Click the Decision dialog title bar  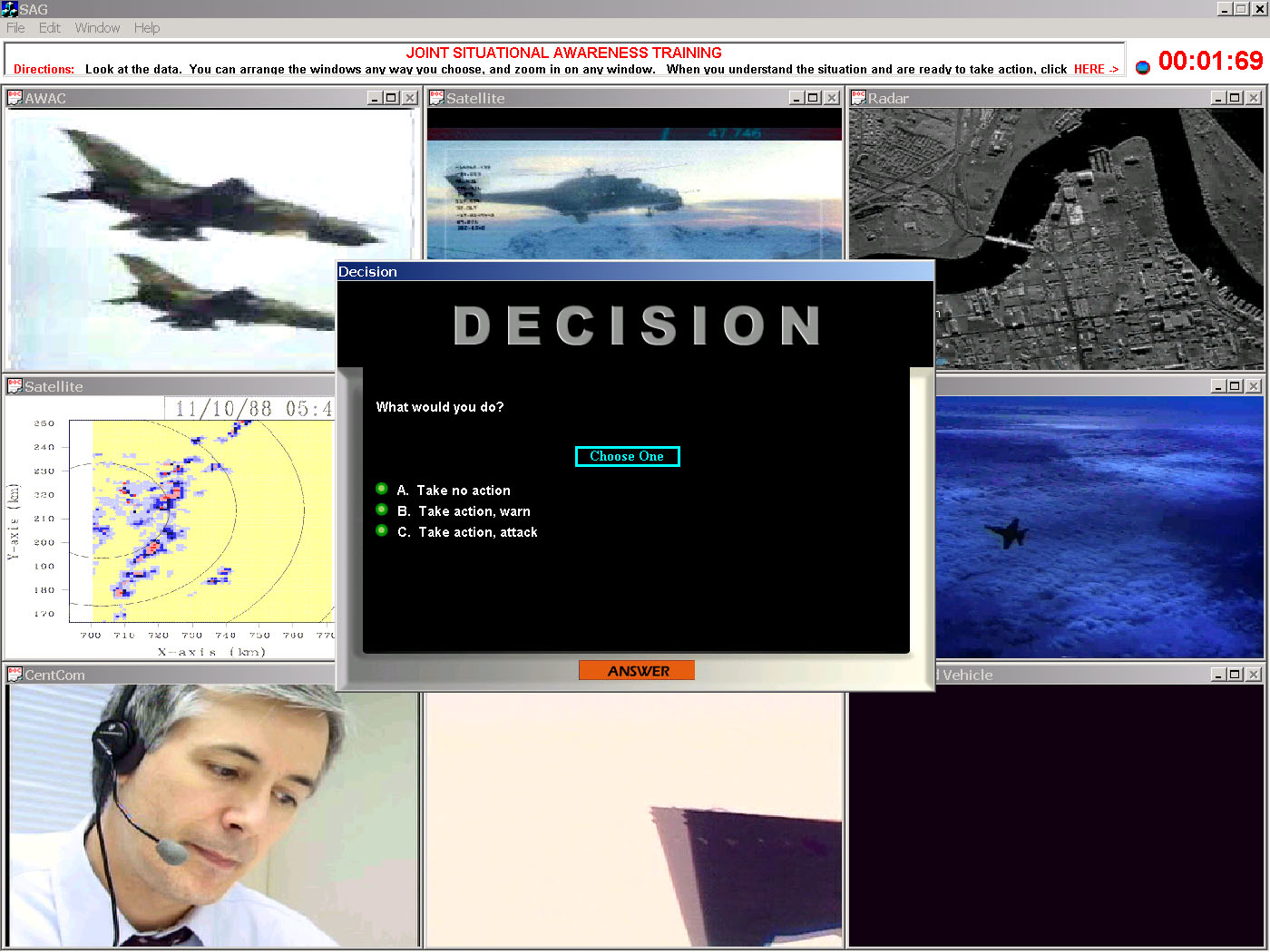[x=635, y=271]
